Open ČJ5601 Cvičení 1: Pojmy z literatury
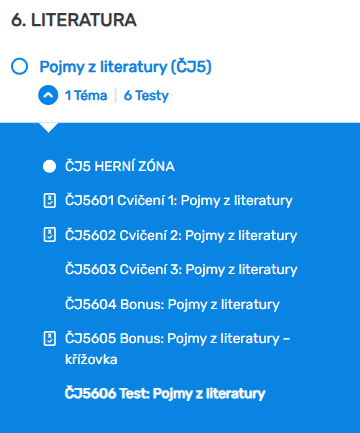360x433 pixels. [x=179, y=201]
